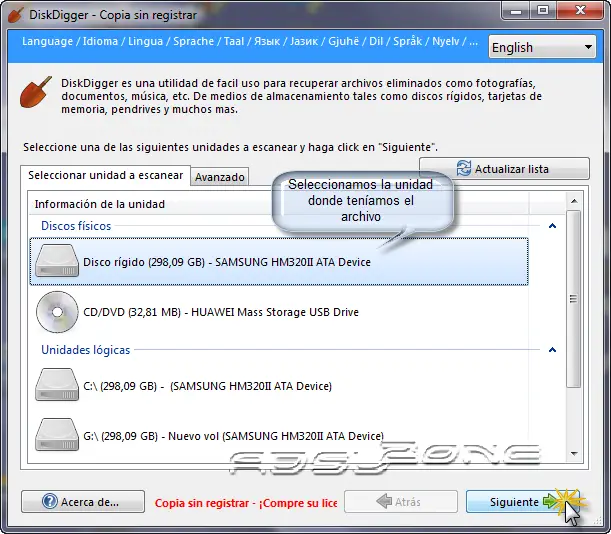Screen dimensions: 611x534
Task: Click the refresh arrows icon on Actualizar lista
Action: (464, 168)
